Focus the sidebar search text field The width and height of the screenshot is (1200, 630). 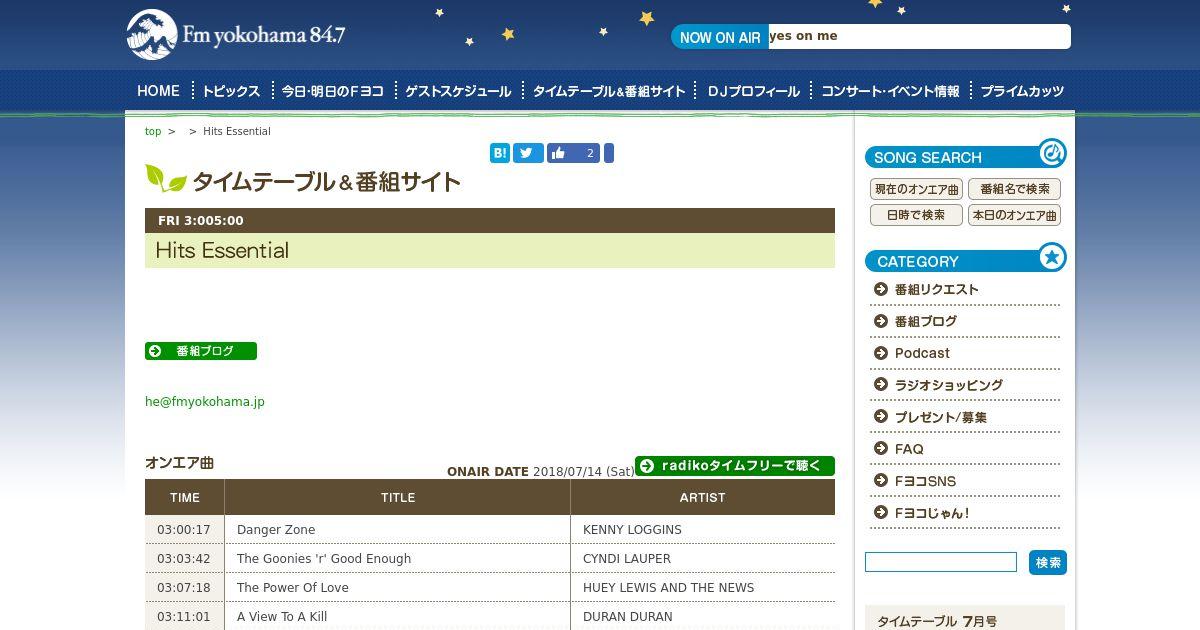pyautogui.click(x=941, y=562)
